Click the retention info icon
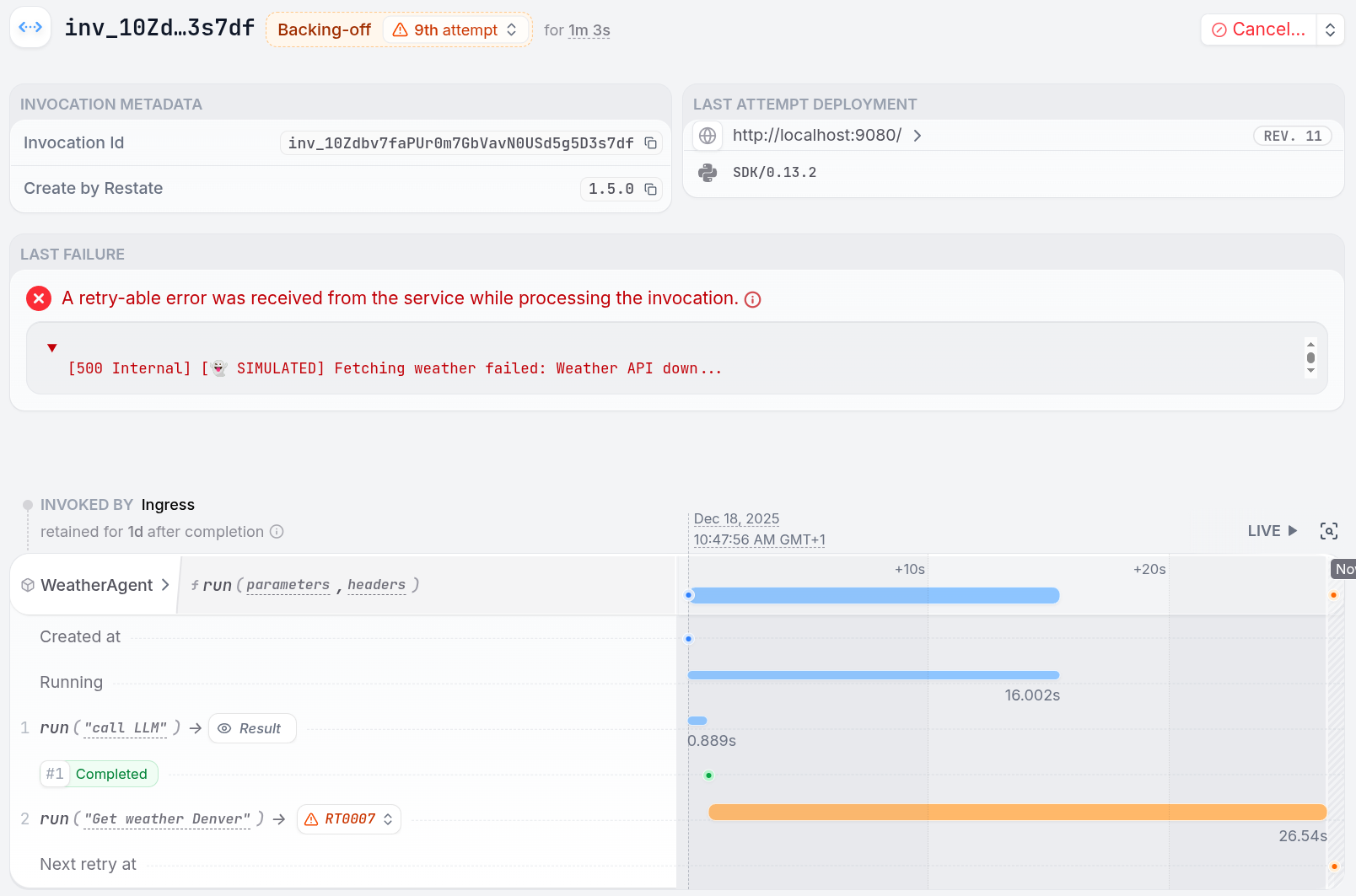The image size is (1356, 896). click(x=277, y=532)
